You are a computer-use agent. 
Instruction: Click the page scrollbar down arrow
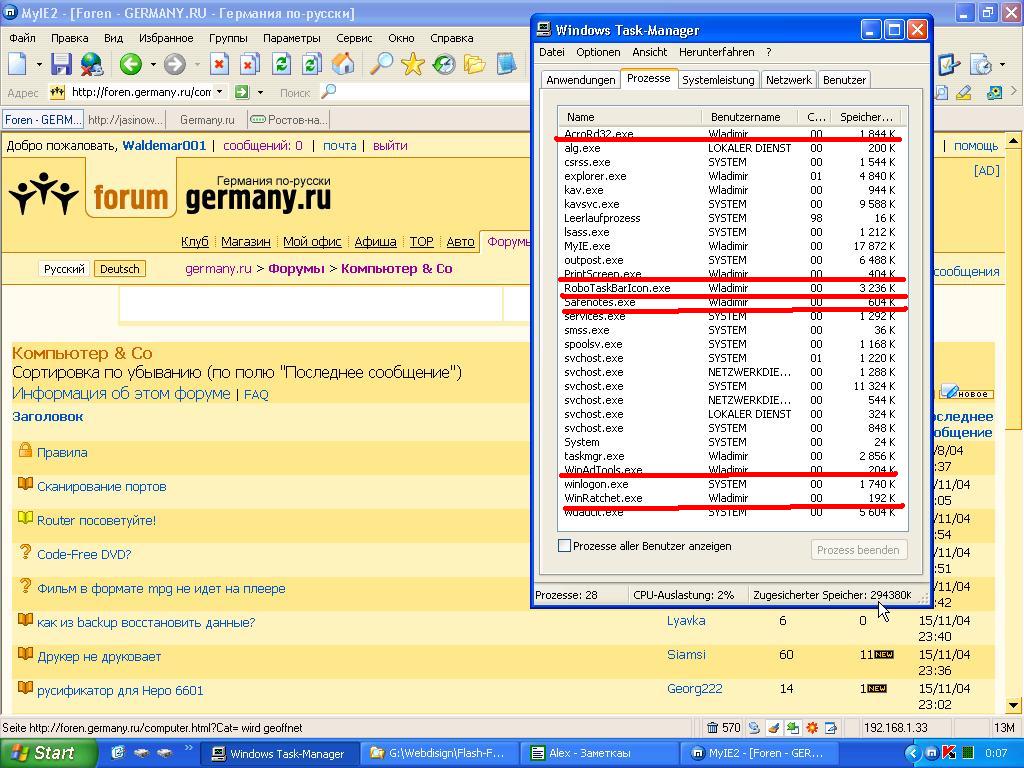click(1013, 705)
